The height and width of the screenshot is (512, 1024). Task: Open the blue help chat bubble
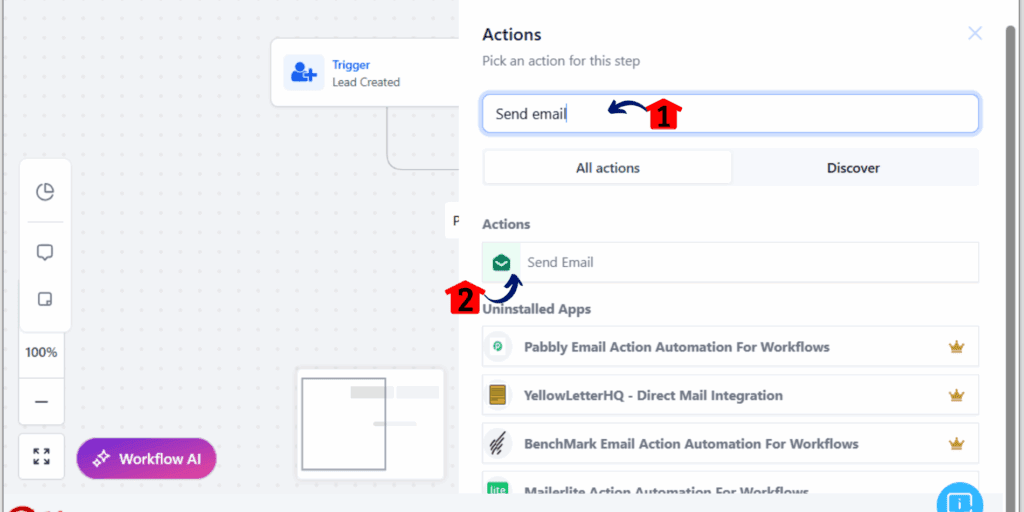(x=961, y=498)
